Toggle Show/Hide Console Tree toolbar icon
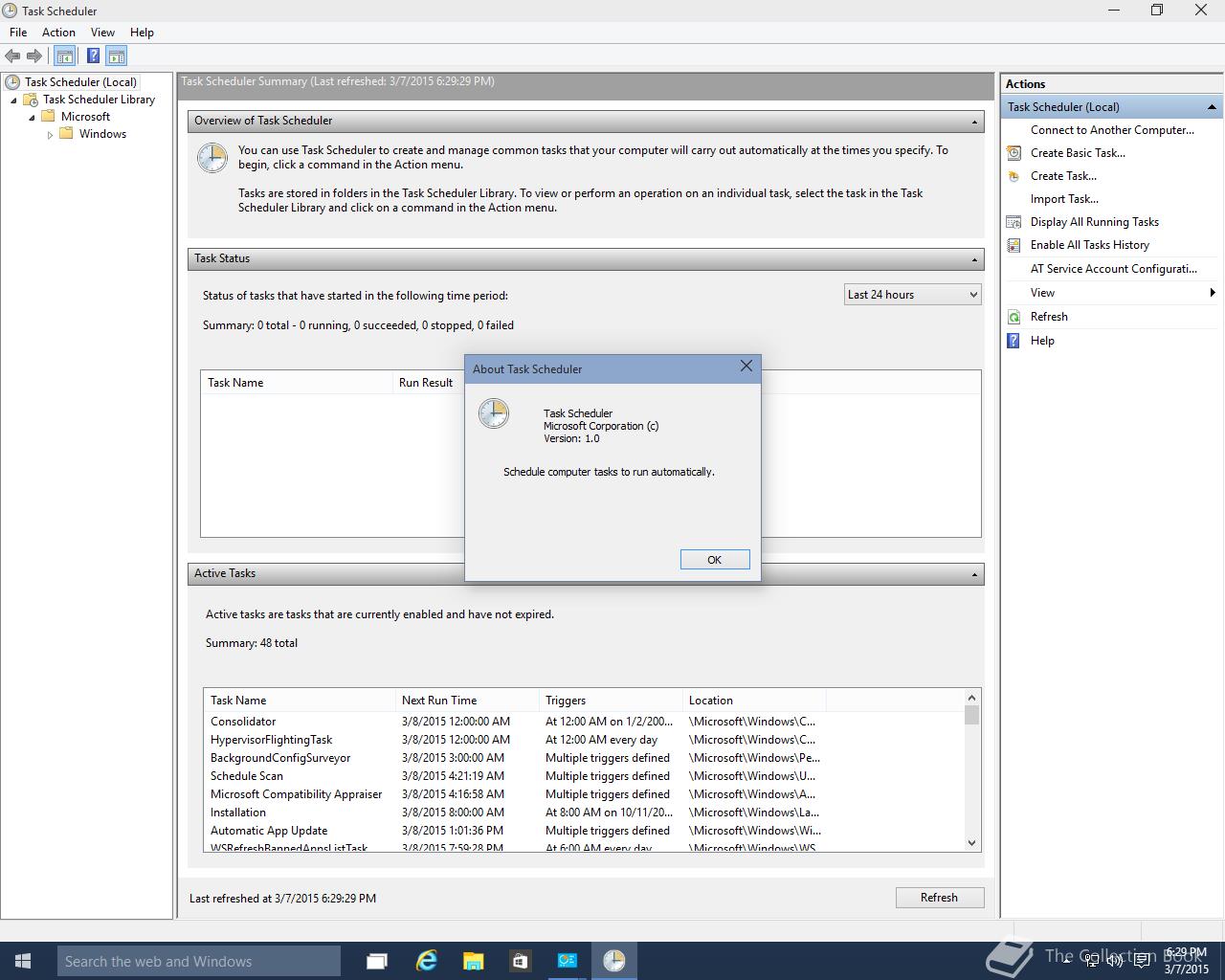This screenshot has height=980, width=1225. 65,56
